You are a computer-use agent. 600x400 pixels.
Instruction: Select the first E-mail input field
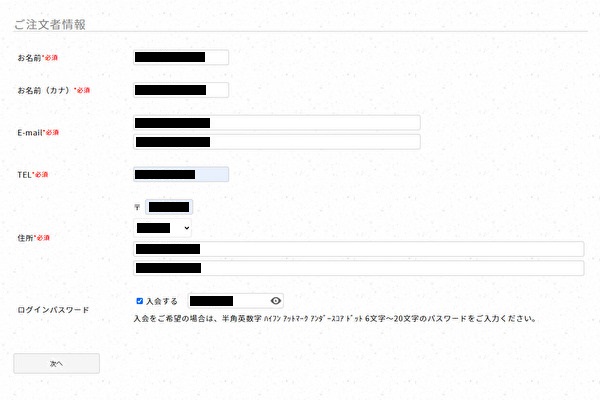coord(277,123)
